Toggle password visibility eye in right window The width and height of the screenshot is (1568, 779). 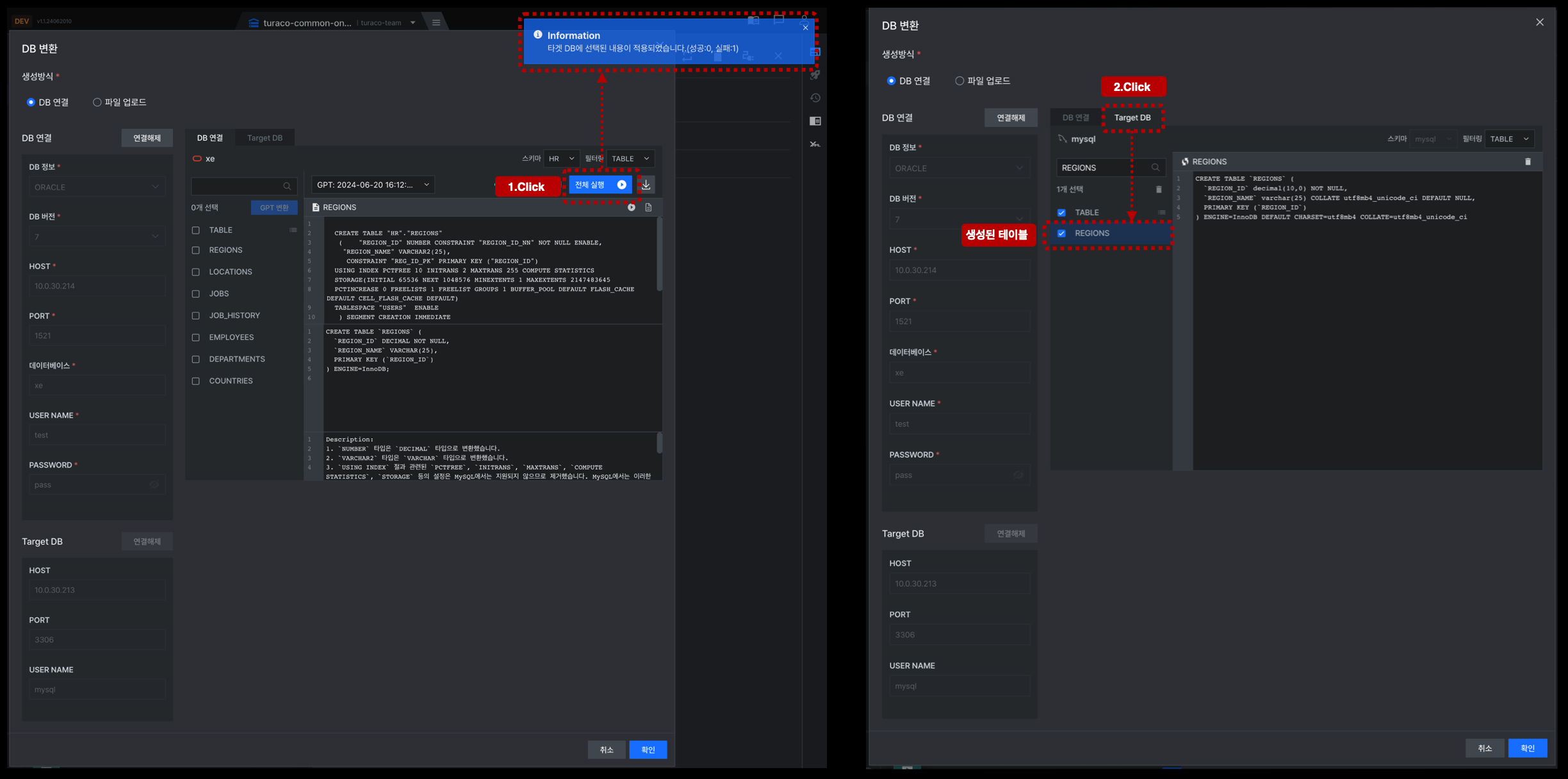(1018, 475)
